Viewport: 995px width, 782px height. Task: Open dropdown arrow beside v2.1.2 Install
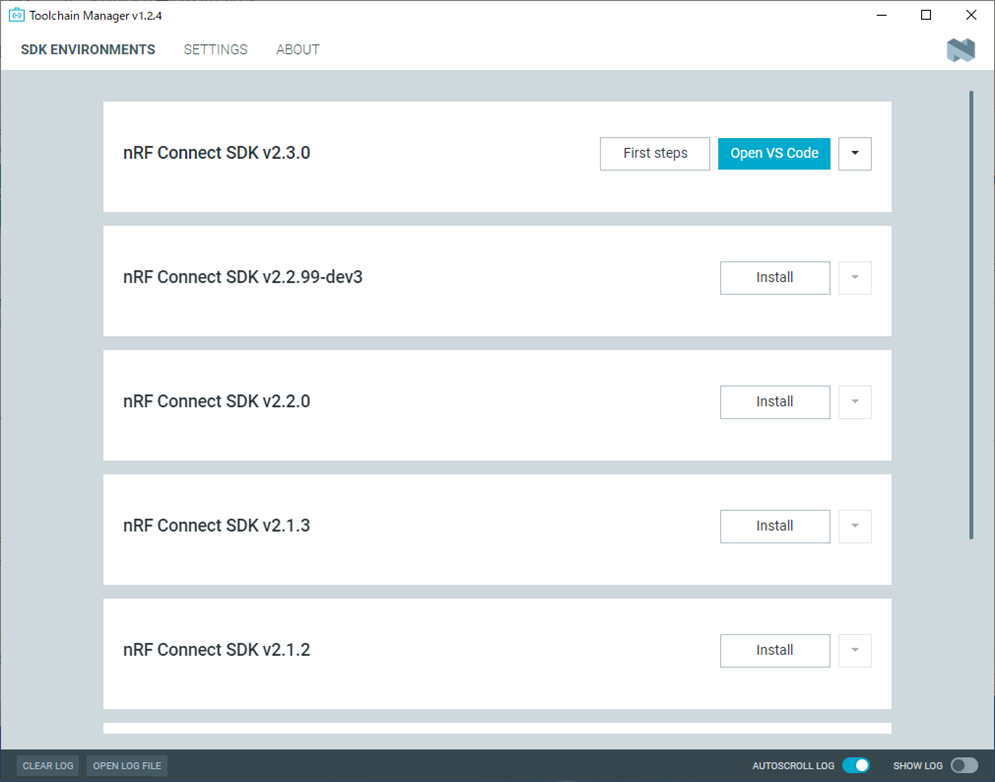[x=855, y=651]
